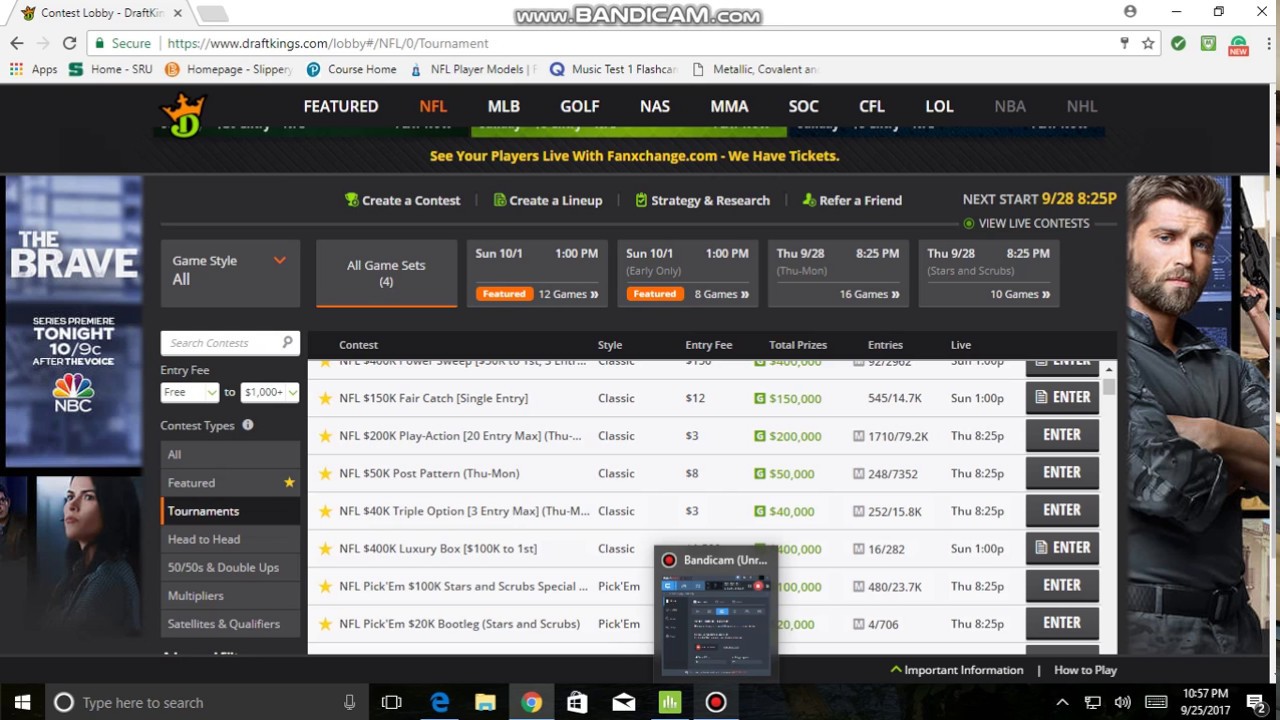Image resolution: width=1280 pixels, height=720 pixels.
Task: Favorite star for NFL $150K Fair Catch
Action: click(325, 398)
